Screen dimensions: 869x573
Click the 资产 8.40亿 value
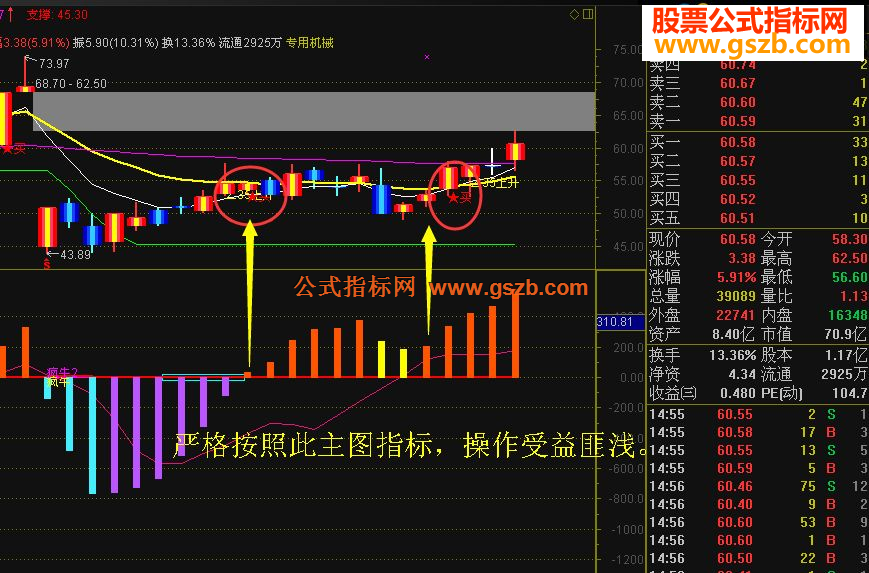(x=733, y=334)
